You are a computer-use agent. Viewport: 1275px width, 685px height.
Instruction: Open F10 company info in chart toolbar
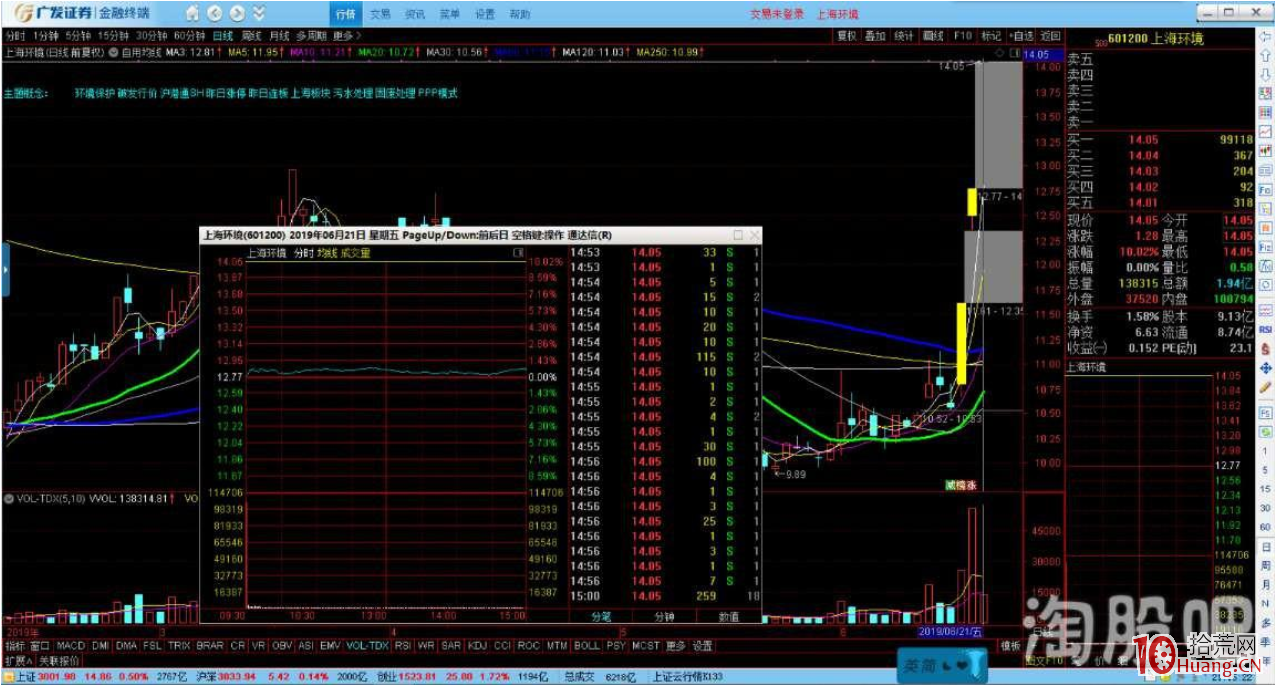(x=963, y=36)
